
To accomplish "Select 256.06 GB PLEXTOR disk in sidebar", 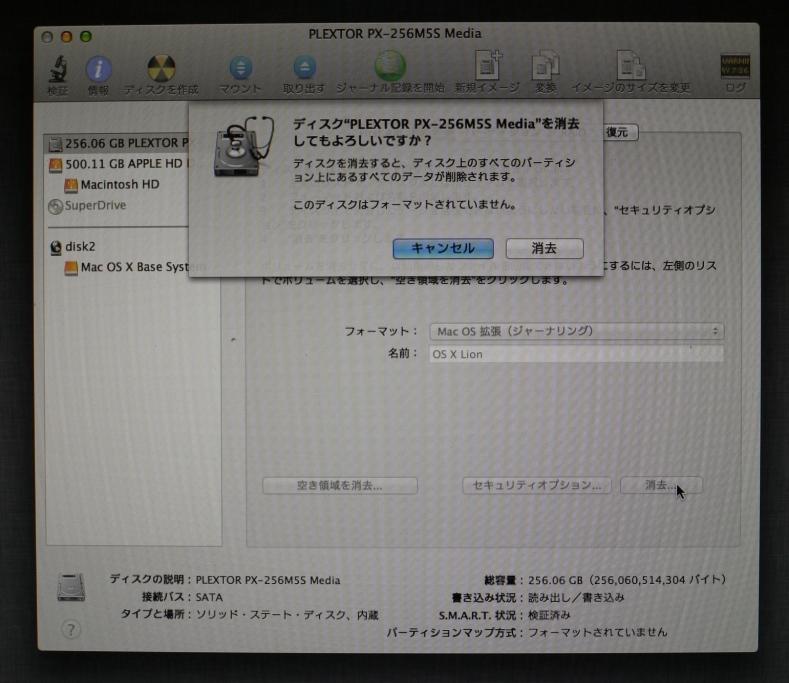I will point(117,143).
